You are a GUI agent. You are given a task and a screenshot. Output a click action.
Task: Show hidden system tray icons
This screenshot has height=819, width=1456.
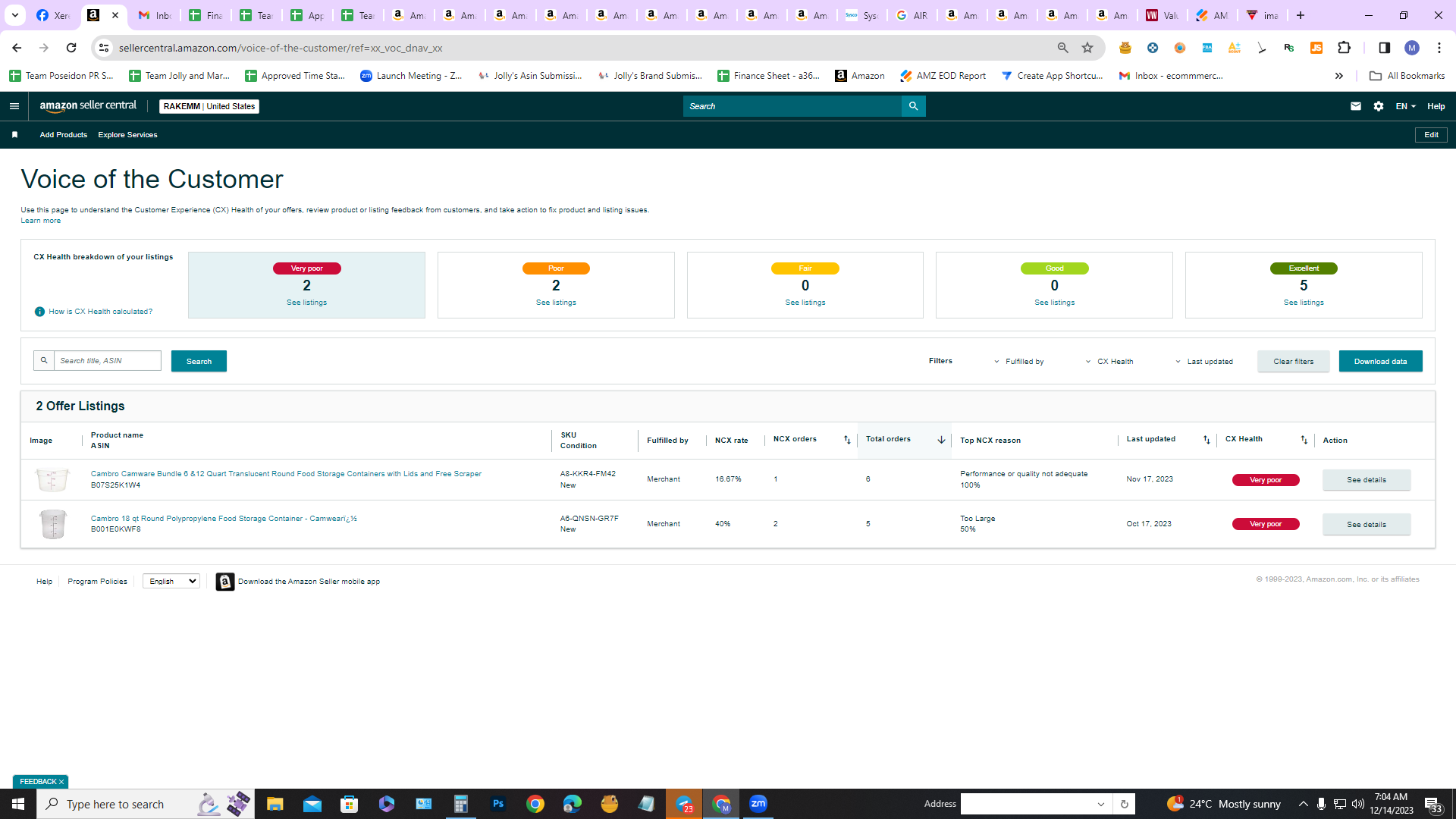click(x=1303, y=804)
